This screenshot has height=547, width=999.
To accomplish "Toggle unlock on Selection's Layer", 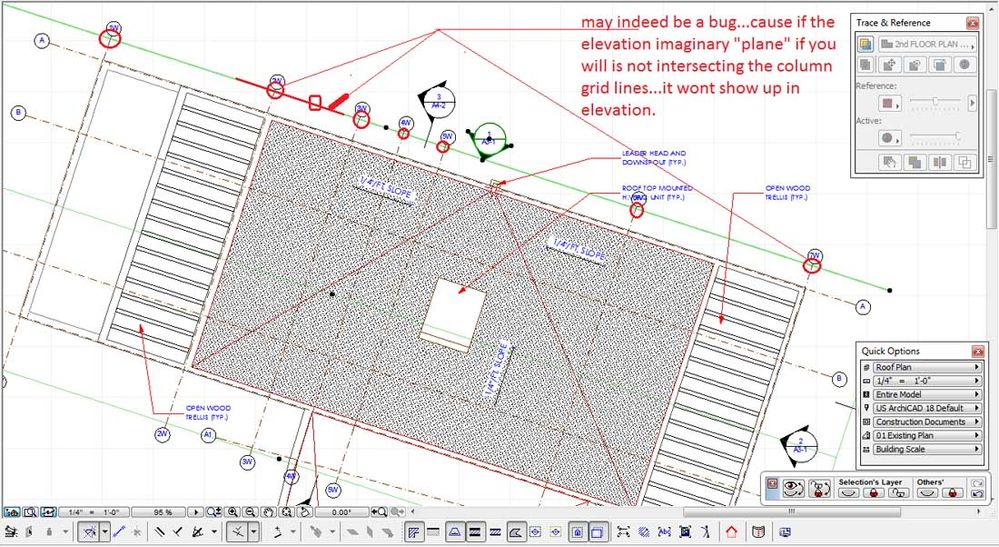I will click(x=898, y=493).
